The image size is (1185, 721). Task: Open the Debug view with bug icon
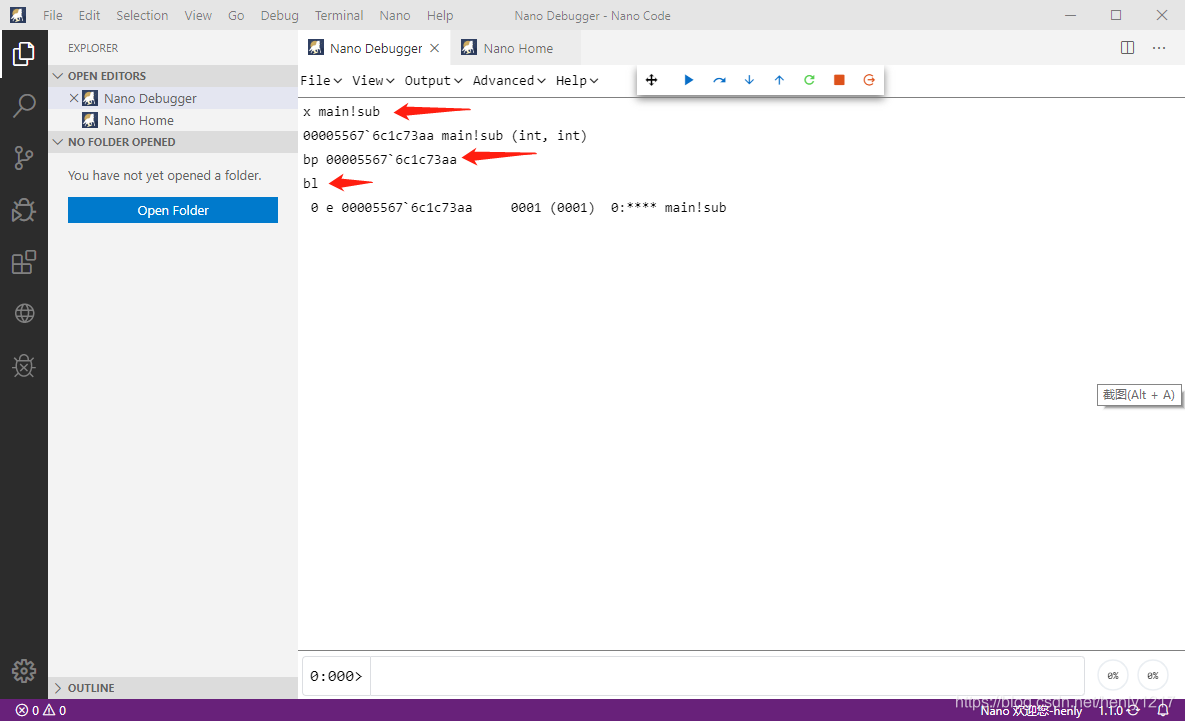(23, 209)
